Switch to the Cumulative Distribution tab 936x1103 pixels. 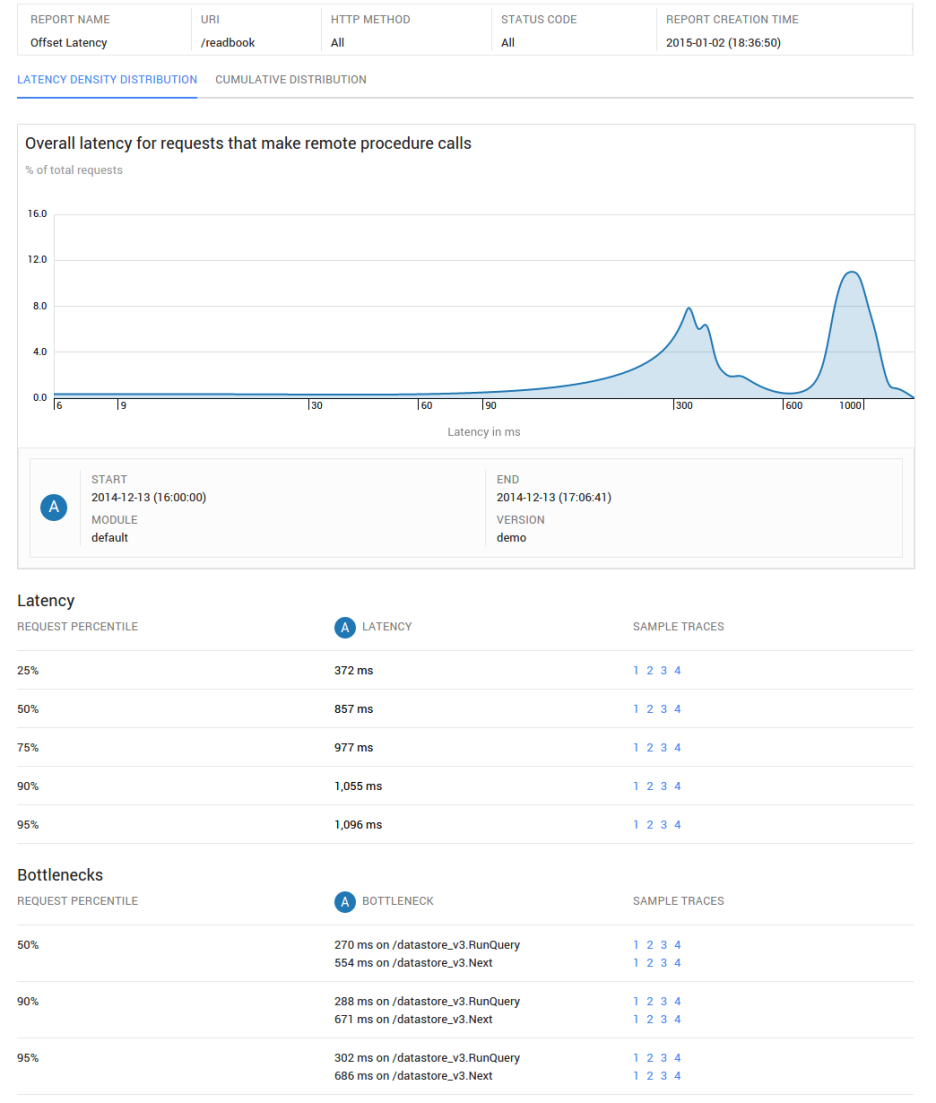point(290,79)
